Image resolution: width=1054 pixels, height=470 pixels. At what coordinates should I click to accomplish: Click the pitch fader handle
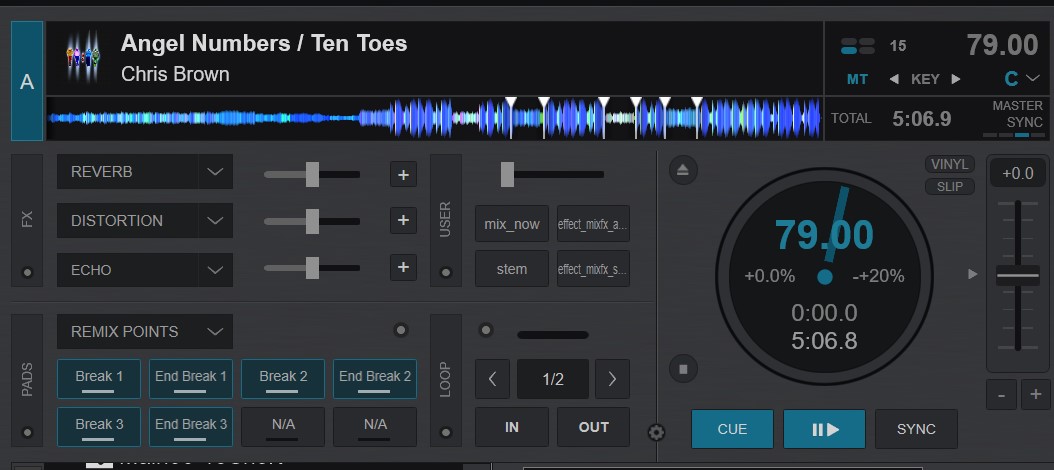pos(1018,275)
